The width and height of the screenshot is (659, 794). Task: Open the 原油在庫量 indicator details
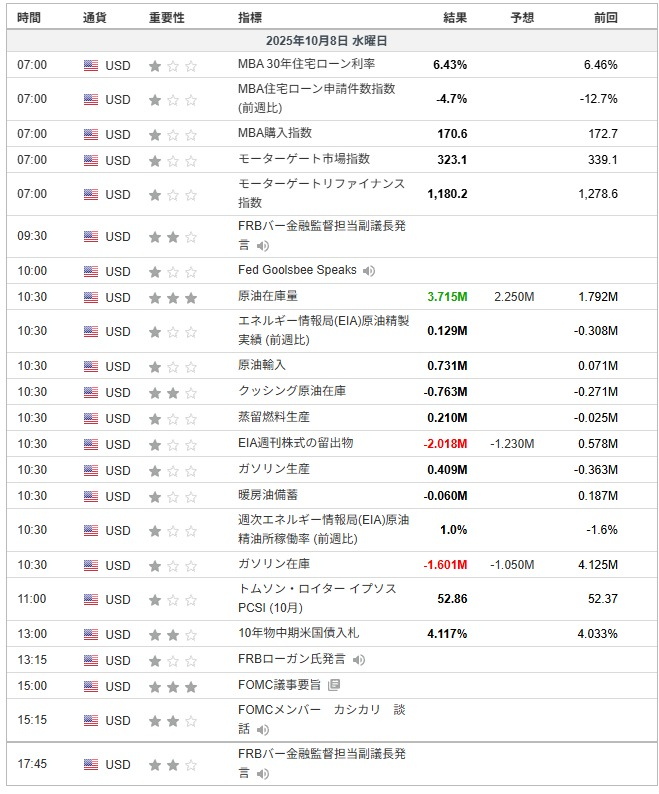268,298
